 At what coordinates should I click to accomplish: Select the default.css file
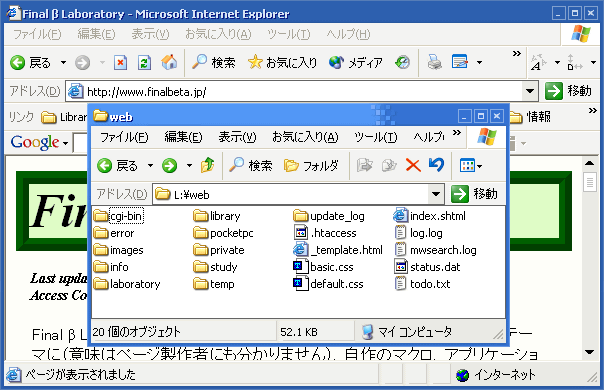(x=328, y=284)
